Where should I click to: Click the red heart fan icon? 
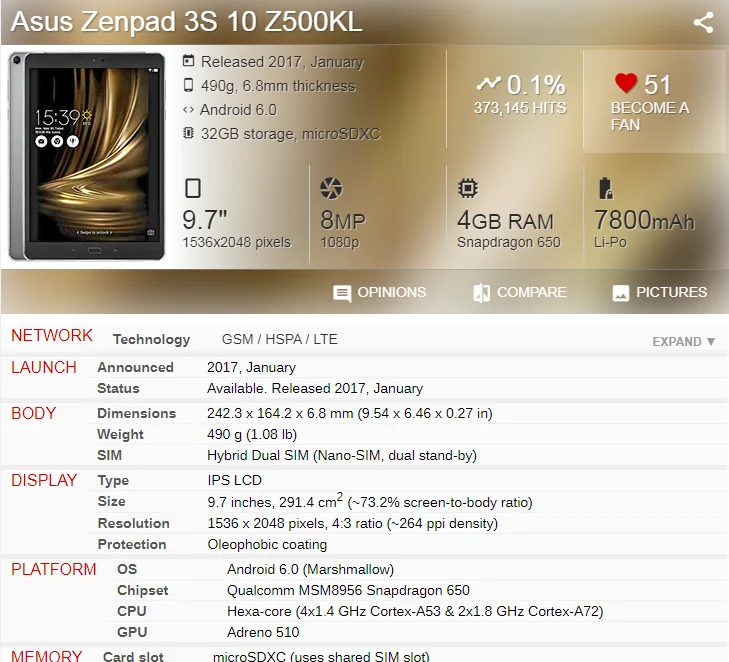point(626,84)
